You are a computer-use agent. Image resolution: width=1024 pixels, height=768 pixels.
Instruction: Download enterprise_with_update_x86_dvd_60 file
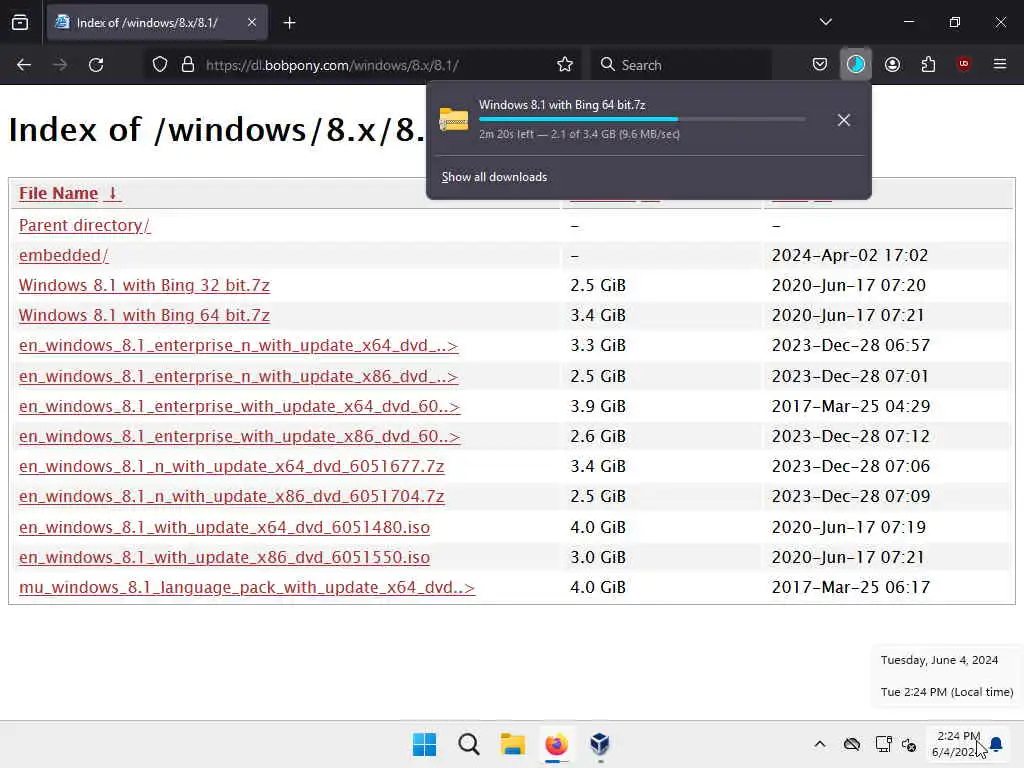[x=240, y=436]
